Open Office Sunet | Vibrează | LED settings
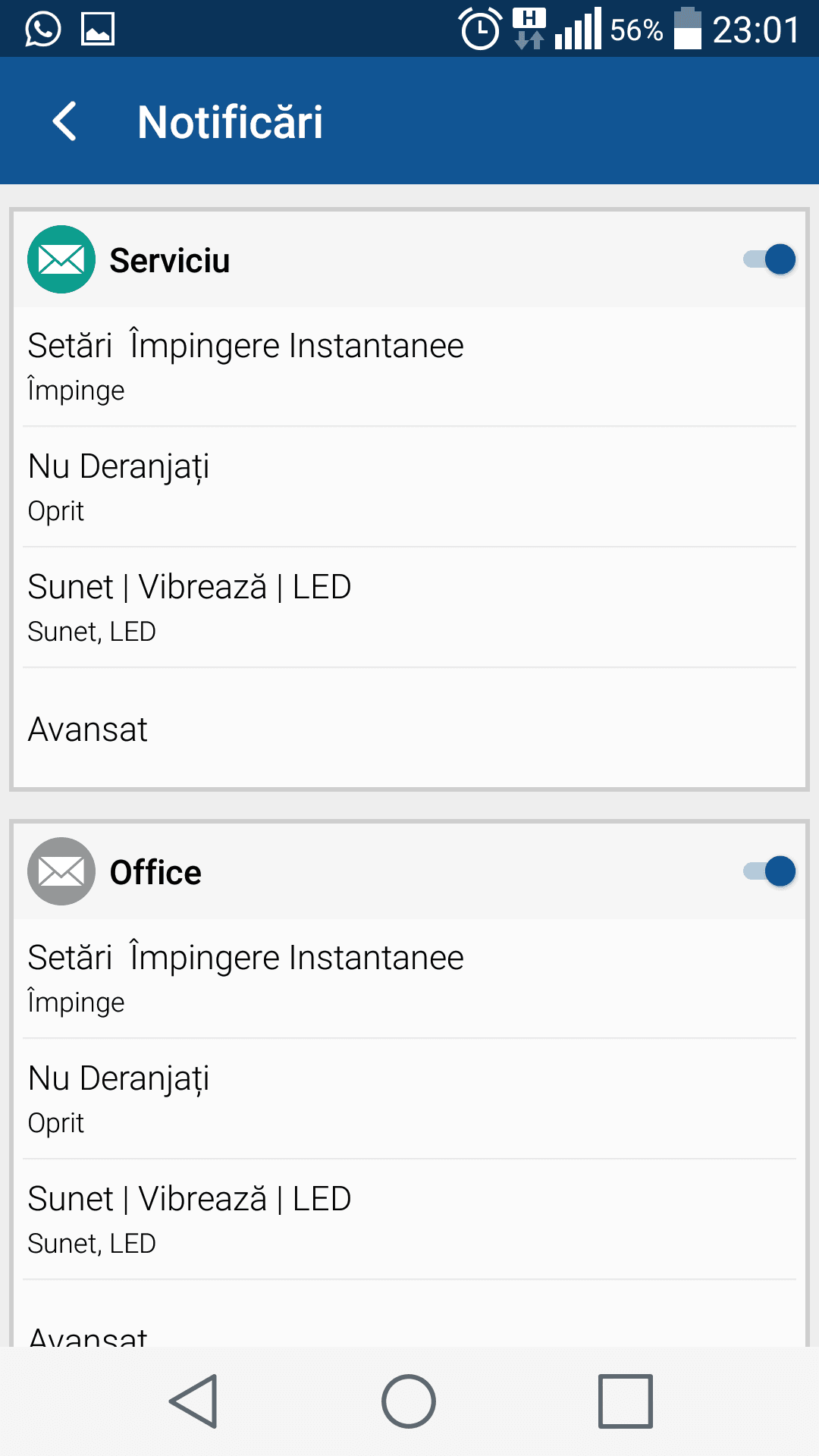819x1456 pixels. (409, 1219)
